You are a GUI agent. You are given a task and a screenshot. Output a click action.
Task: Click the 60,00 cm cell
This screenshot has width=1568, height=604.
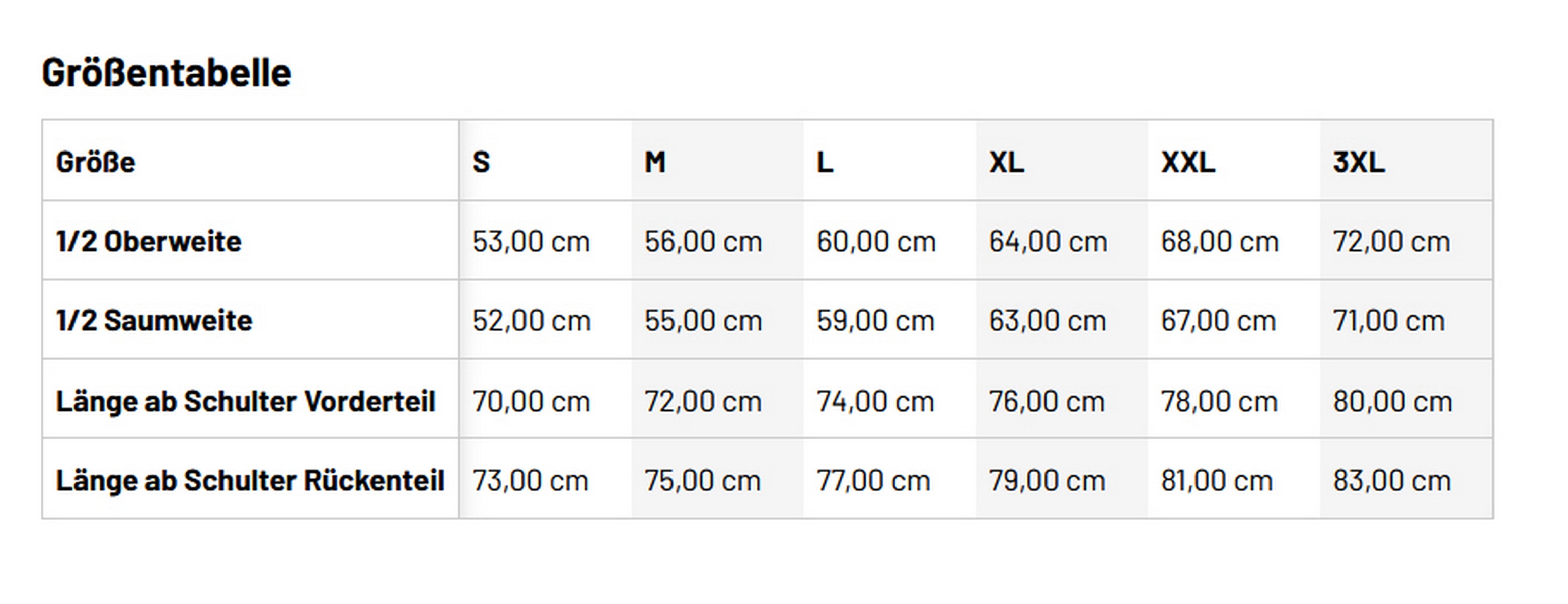pyautogui.click(x=876, y=241)
